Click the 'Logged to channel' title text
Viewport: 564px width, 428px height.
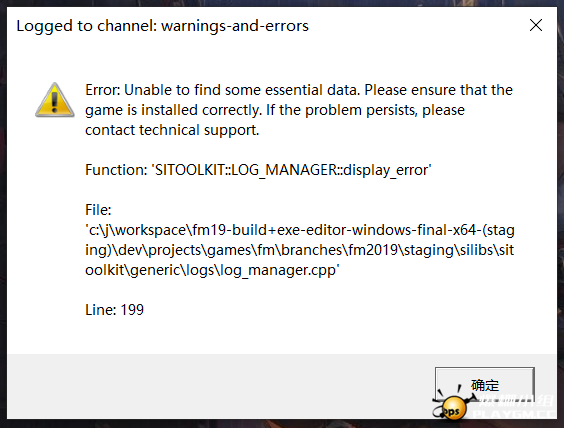(x=162, y=26)
